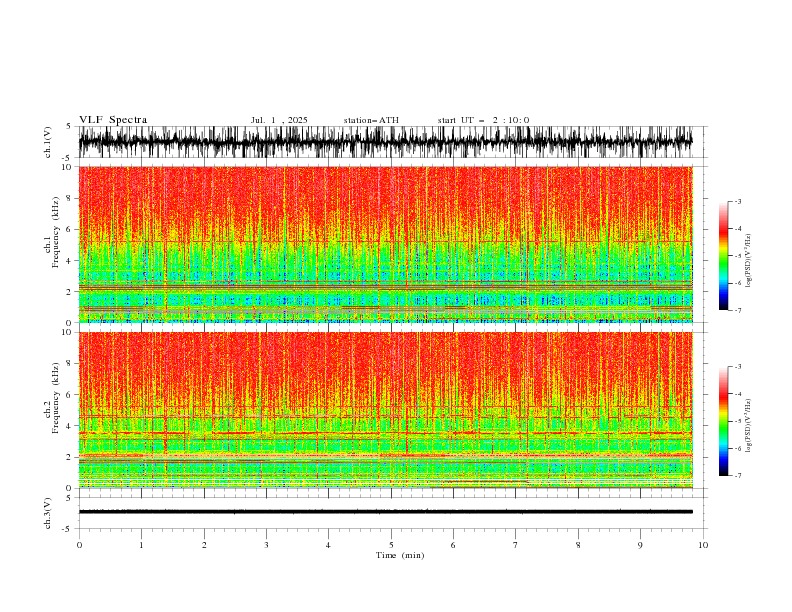Click the ch.1 spectrogram panel
Image resolution: width=792 pixels, height=612 pixels.
click(385, 244)
